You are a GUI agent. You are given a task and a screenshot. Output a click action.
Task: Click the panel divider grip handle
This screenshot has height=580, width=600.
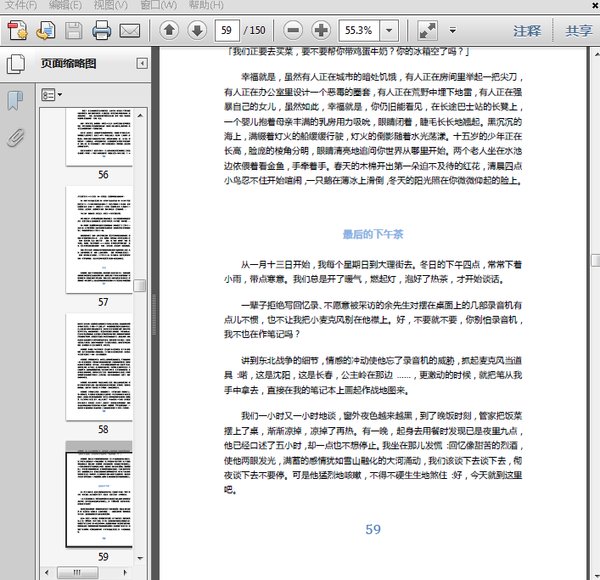coord(155,314)
